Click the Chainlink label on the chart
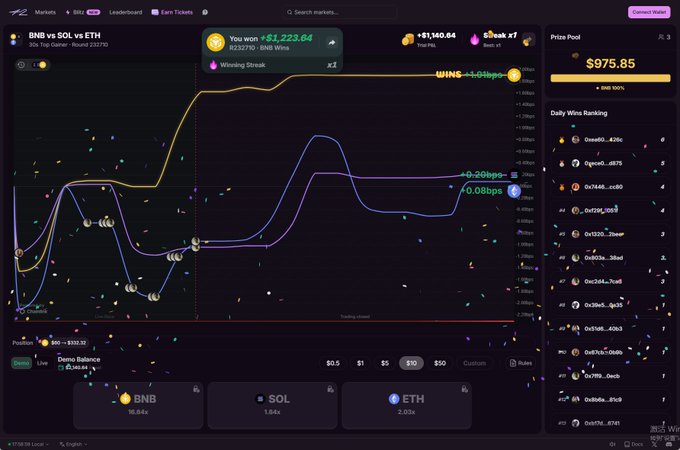The height and width of the screenshot is (450, 680). click(33, 311)
